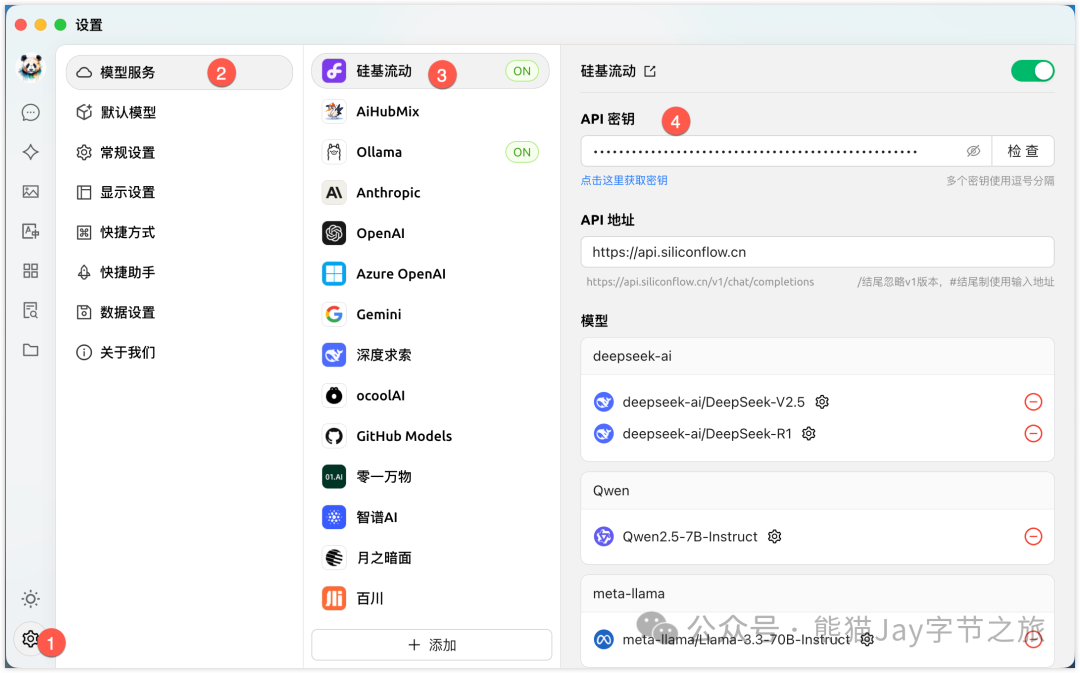Click deepseek-ai/DeepSeek-R1 model name
The image size is (1080, 673).
click(x=707, y=433)
